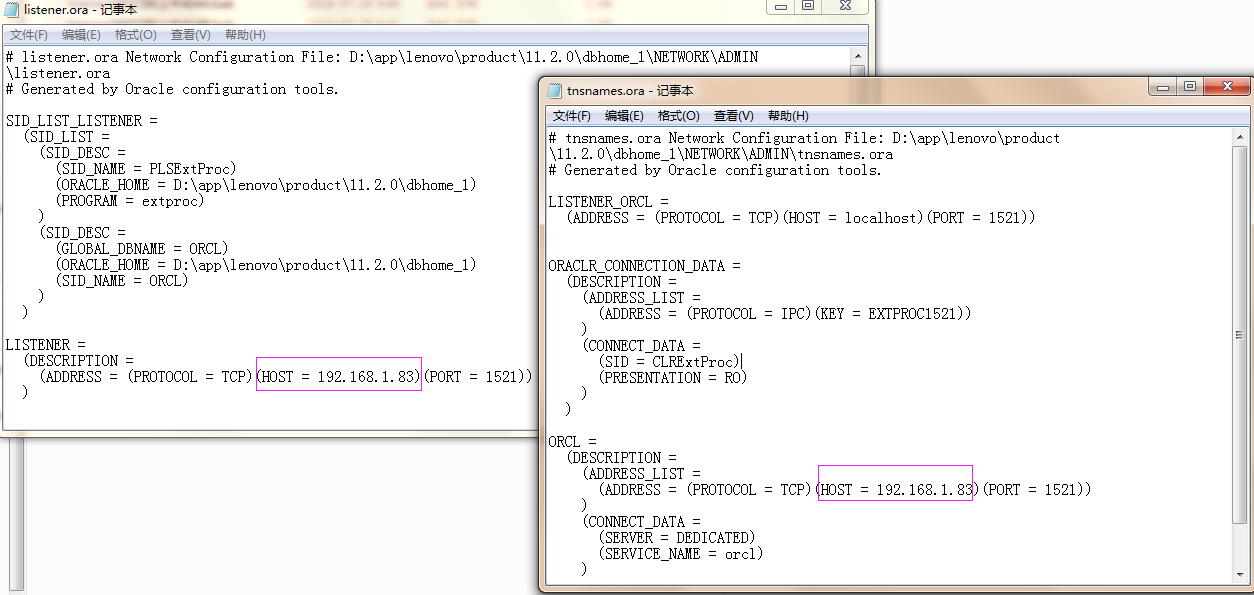Click vertical scrollbar in listener.ora window
This screenshot has width=1254, height=595.
tap(857, 60)
